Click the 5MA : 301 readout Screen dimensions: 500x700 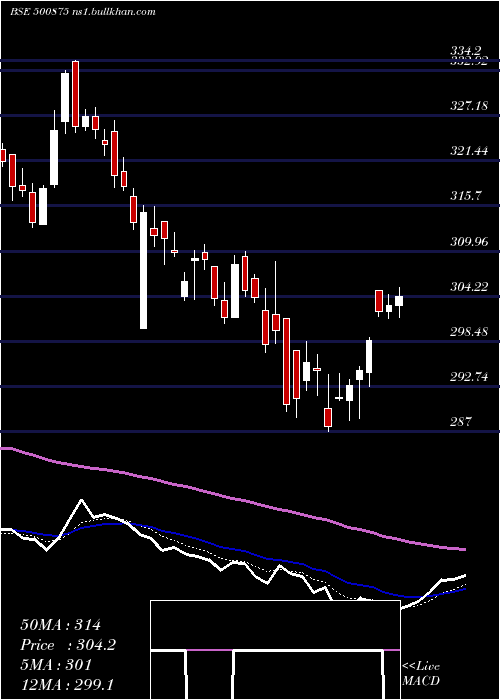point(56,665)
